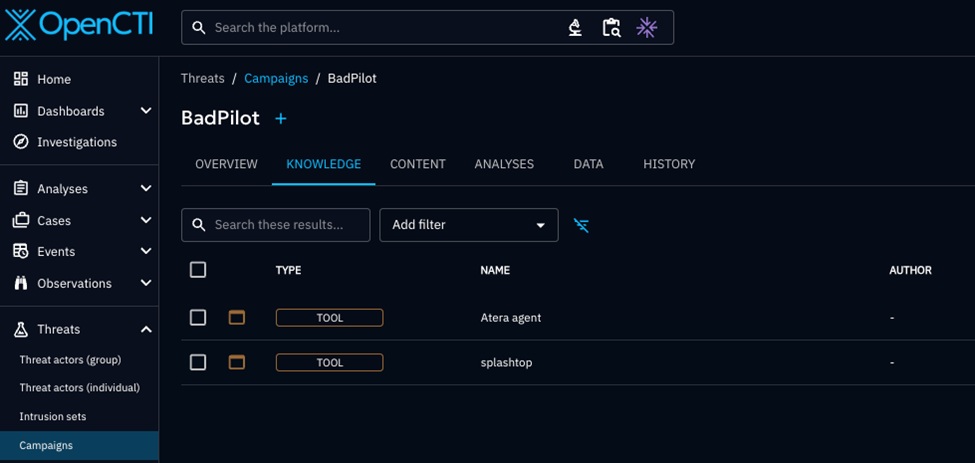Collapse the Threats menu chevron

(146, 329)
